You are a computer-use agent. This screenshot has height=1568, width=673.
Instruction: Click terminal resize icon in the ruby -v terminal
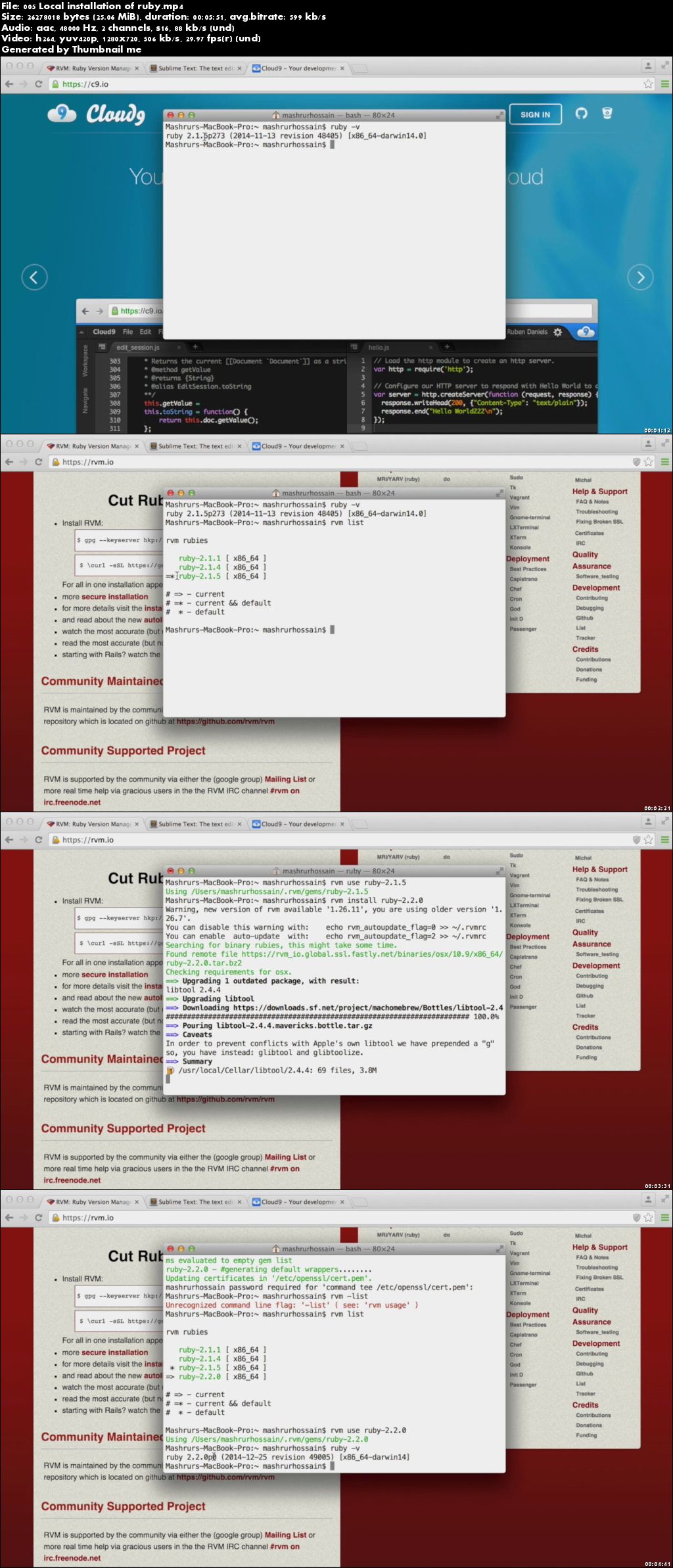[x=499, y=116]
